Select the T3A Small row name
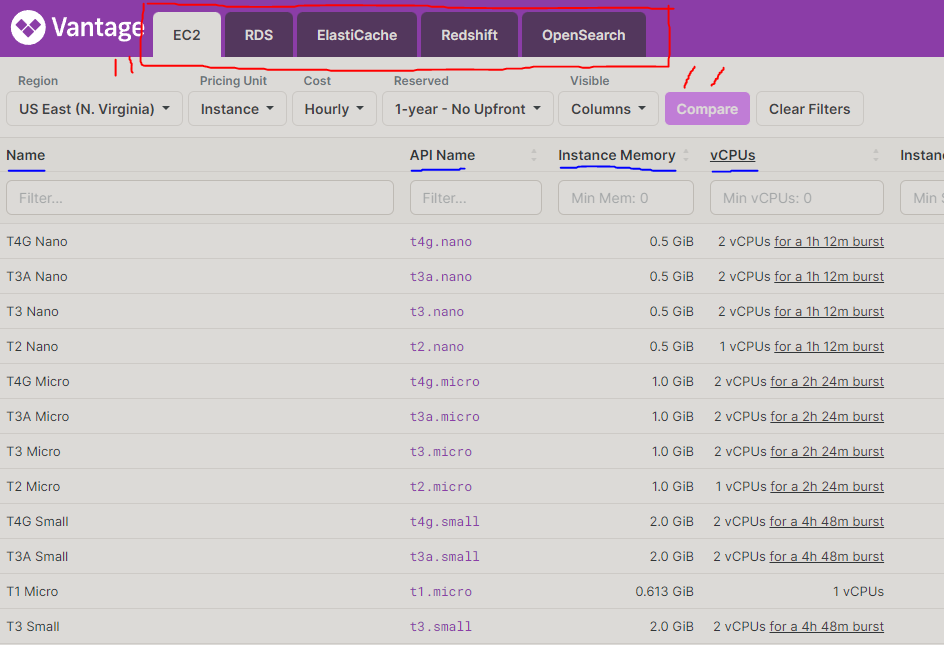The image size is (944, 645). 37,556
